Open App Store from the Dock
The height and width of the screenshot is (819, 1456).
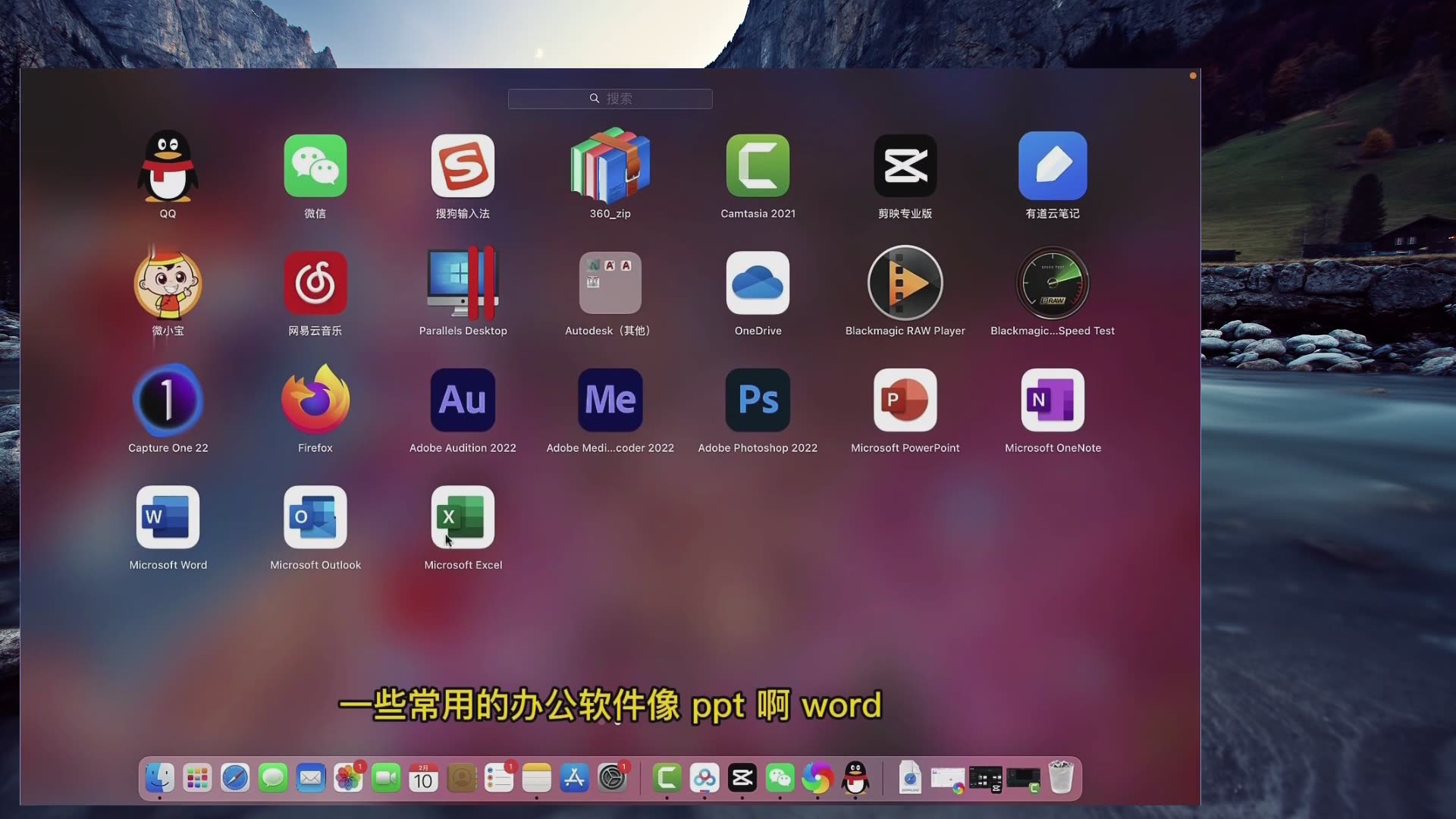575,778
